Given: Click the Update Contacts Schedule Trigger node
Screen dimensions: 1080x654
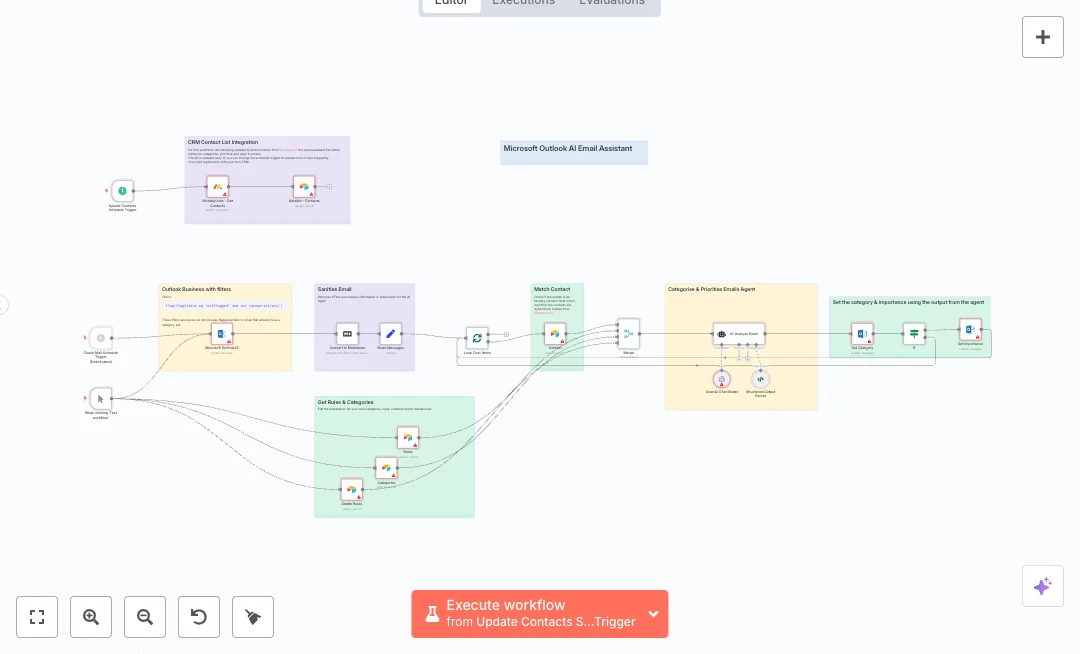Looking at the screenshot, I should pyautogui.click(x=121, y=190).
